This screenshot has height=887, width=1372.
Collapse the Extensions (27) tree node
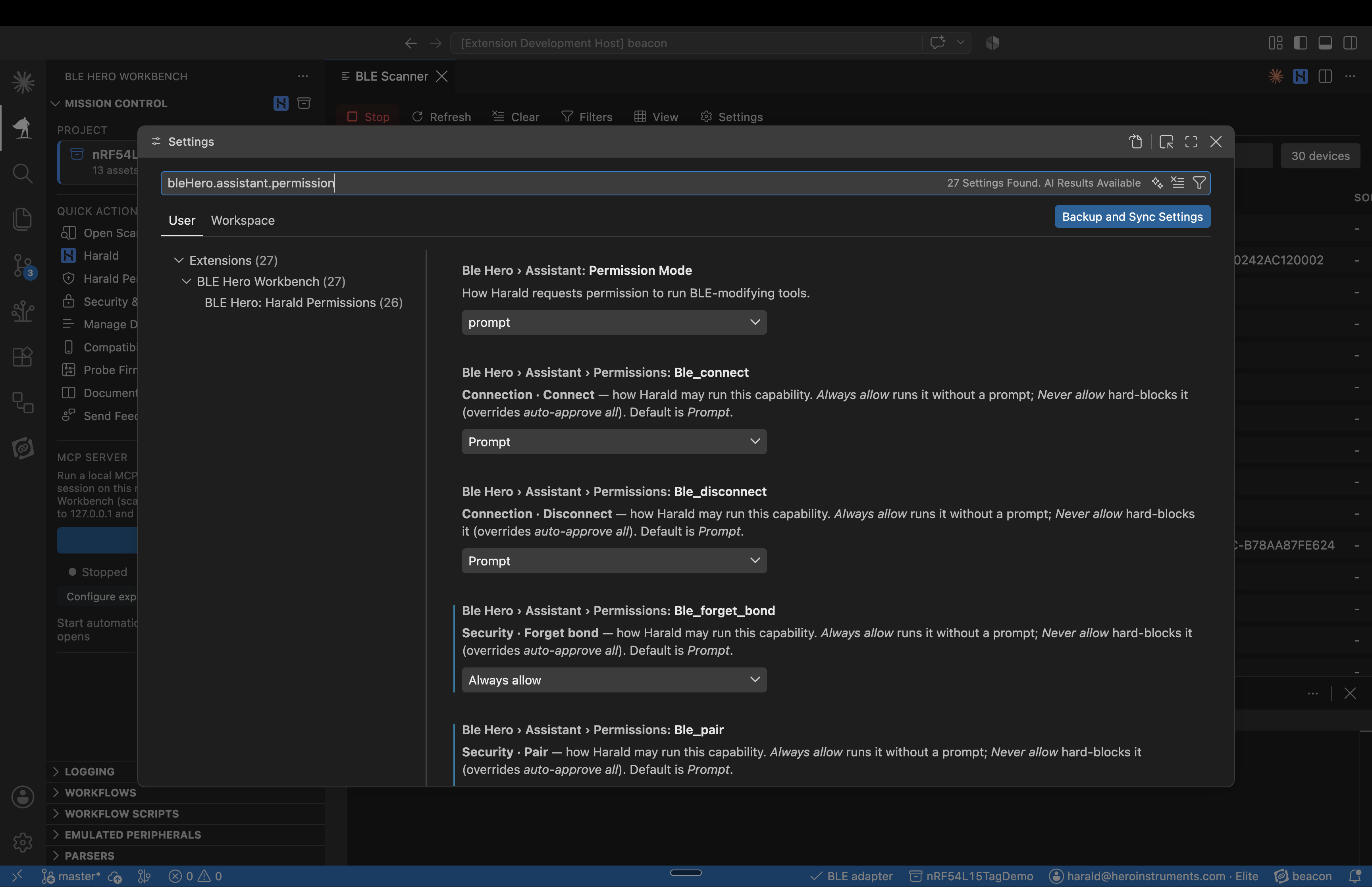click(179, 260)
